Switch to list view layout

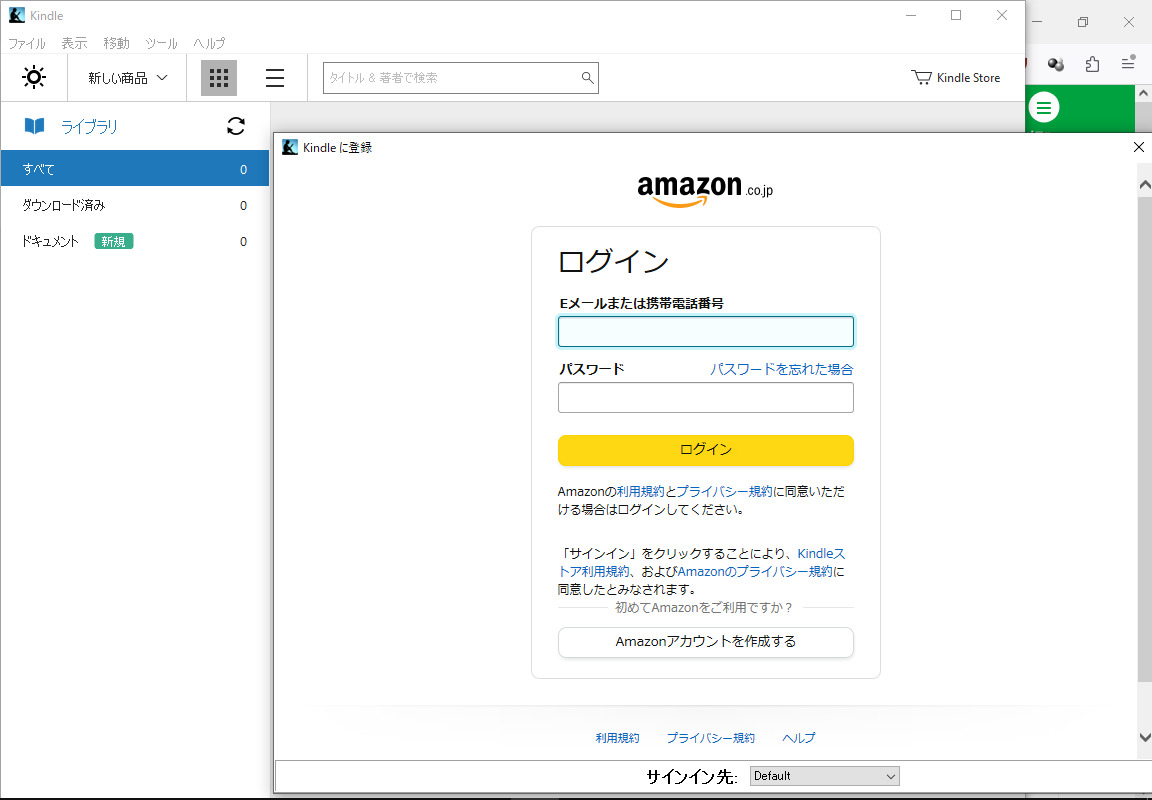point(274,78)
